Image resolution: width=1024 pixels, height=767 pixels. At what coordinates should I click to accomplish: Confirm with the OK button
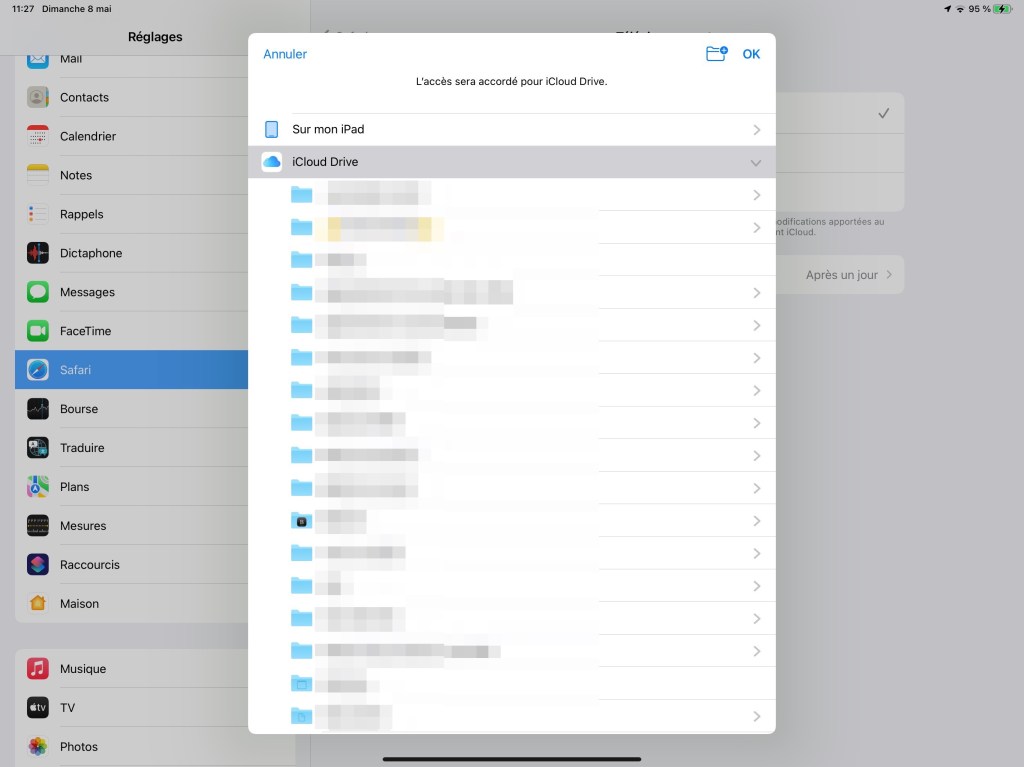tap(751, 54)
